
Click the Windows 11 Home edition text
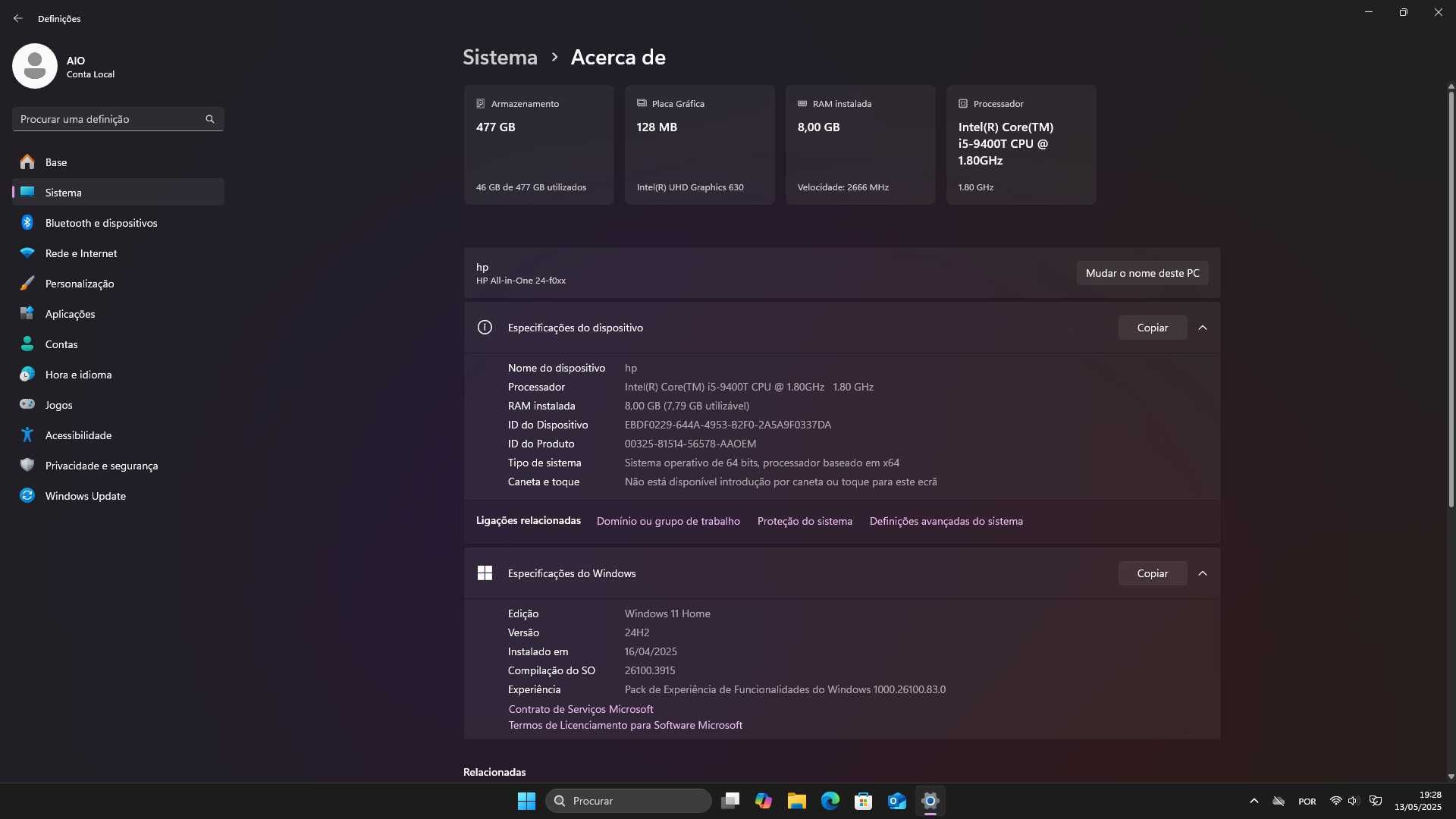(x=667, y=613)
